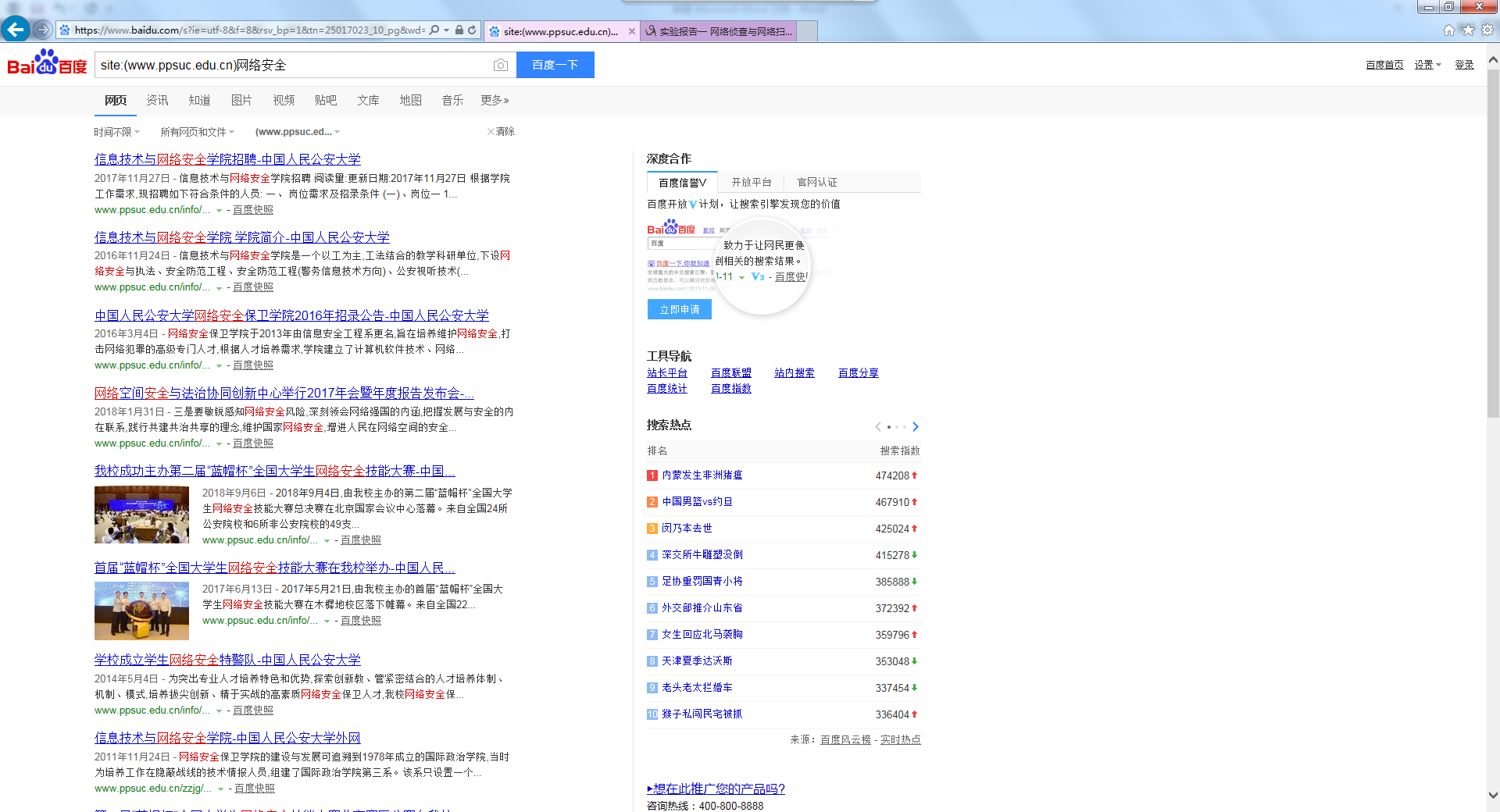
Task: Click the browser Back arrow button
Action: pos(16,30)
